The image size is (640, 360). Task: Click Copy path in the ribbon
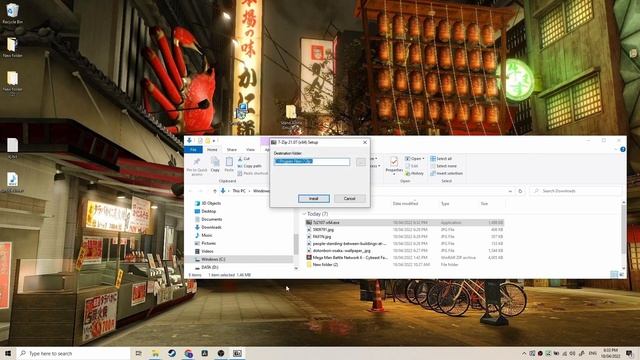(x=250, y=166)
